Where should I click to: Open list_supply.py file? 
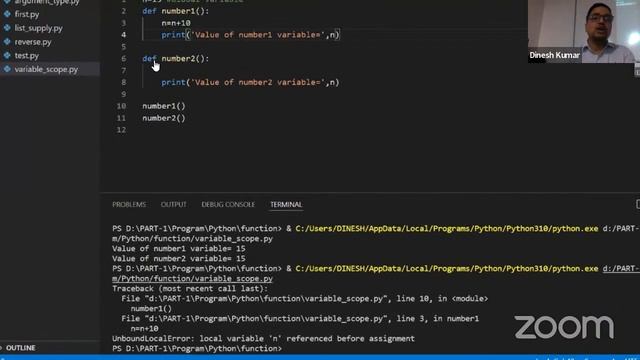[38, 28]
